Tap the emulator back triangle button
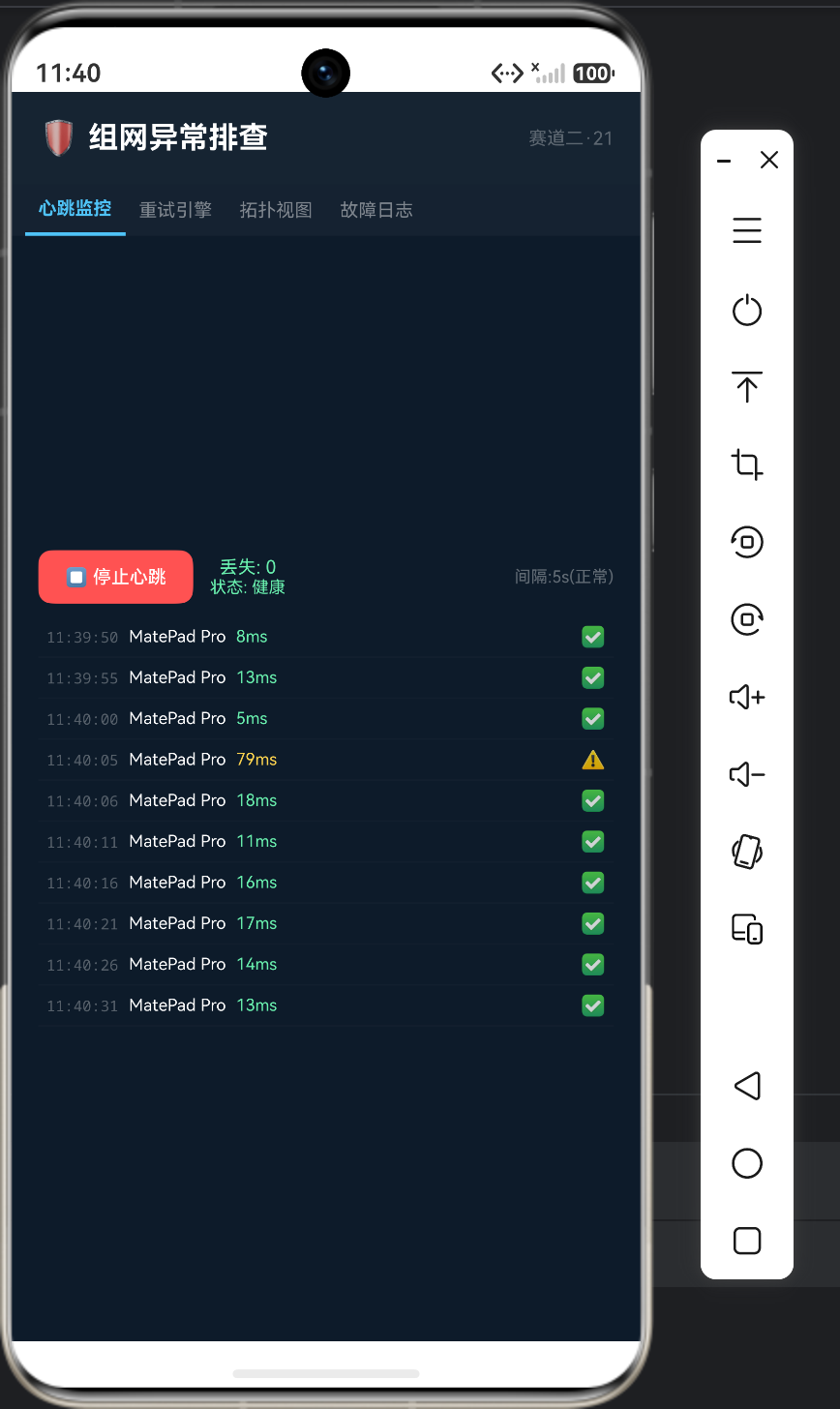 tap(747, 1086)
